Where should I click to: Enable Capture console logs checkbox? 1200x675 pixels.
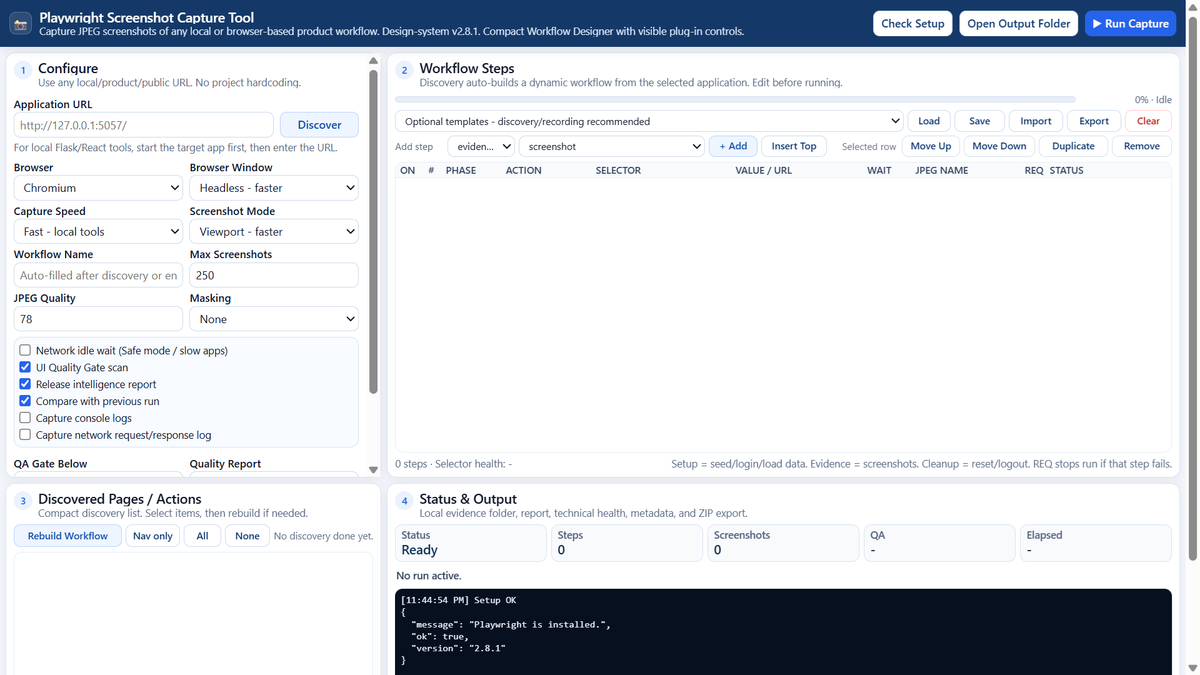25,418
